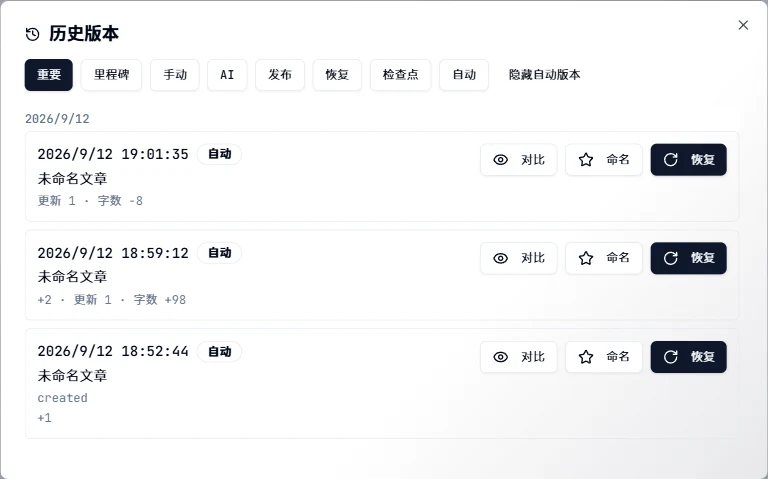Click the history clock icon beside 历史版本
Screen dimensions: 768x479
point(32,34)
